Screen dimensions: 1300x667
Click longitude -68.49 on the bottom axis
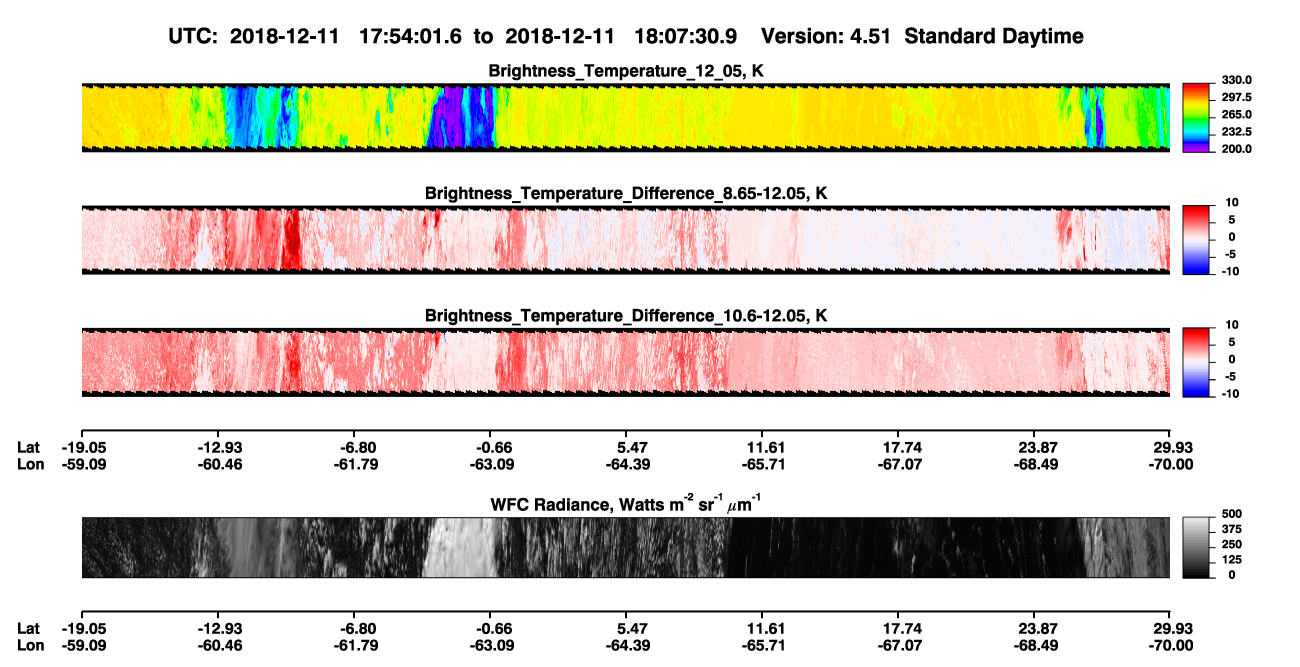tap(1037, 646)
